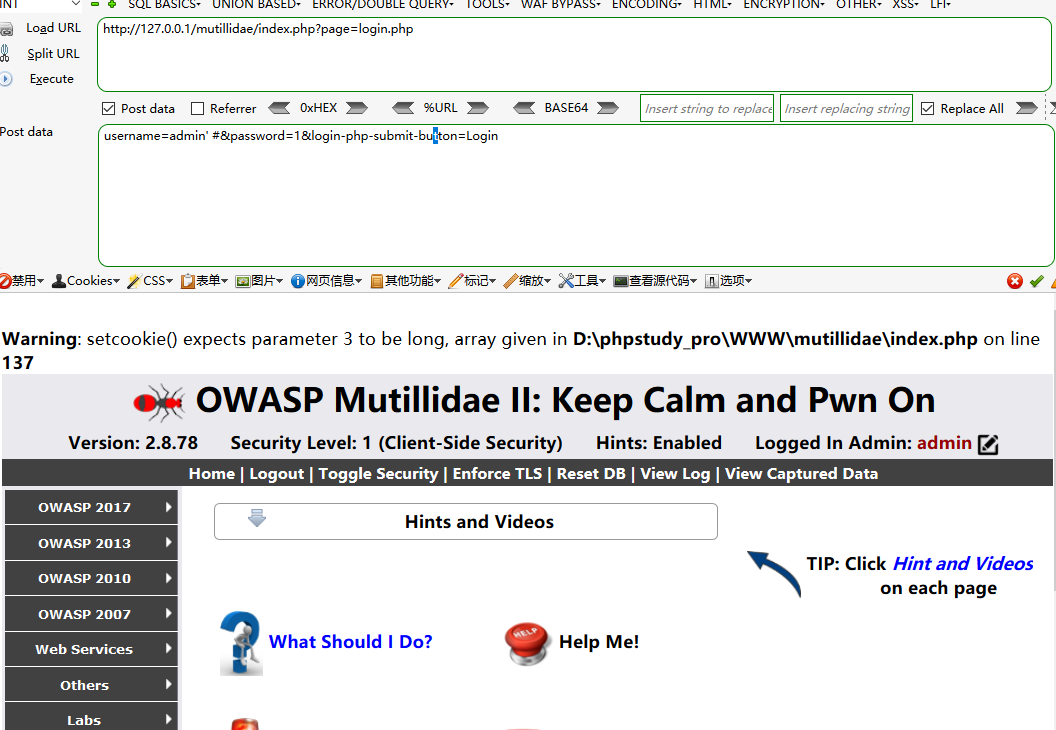The image size is (1056, 730).
Task: Open the 工具 (Tools) web developer menu
Action: click(582, 281)
